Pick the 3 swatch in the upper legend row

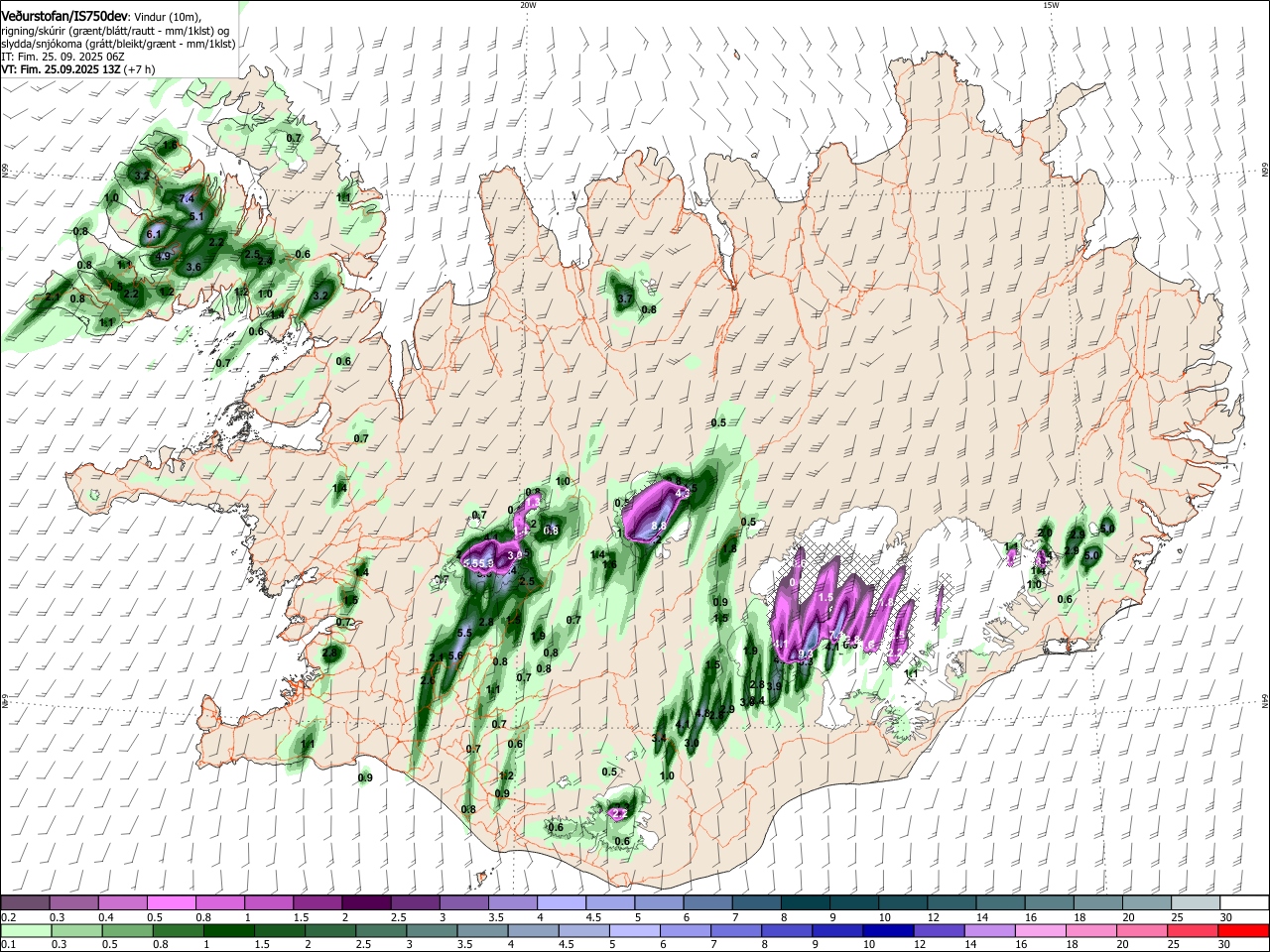pyautogui.click(x=463, y=903)
